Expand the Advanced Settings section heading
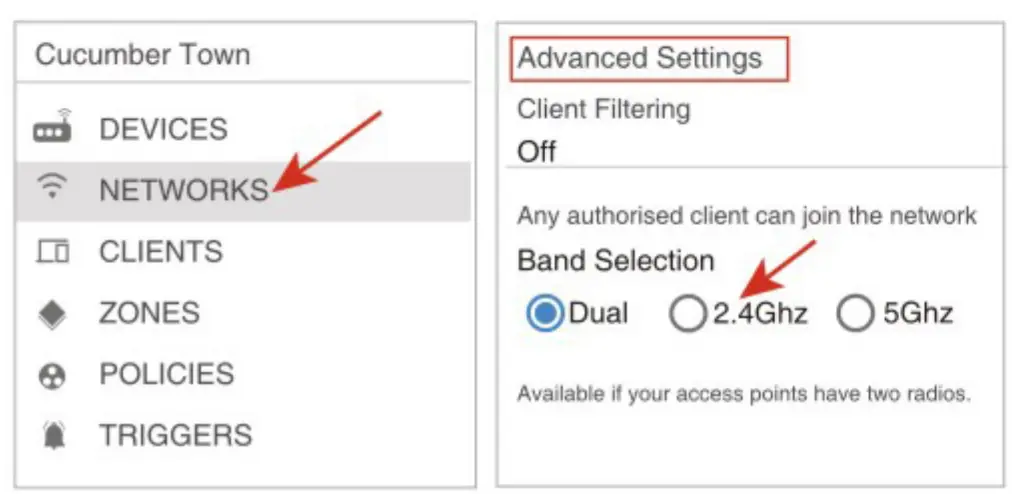1012x494 pixels. [x=640, y=58]
